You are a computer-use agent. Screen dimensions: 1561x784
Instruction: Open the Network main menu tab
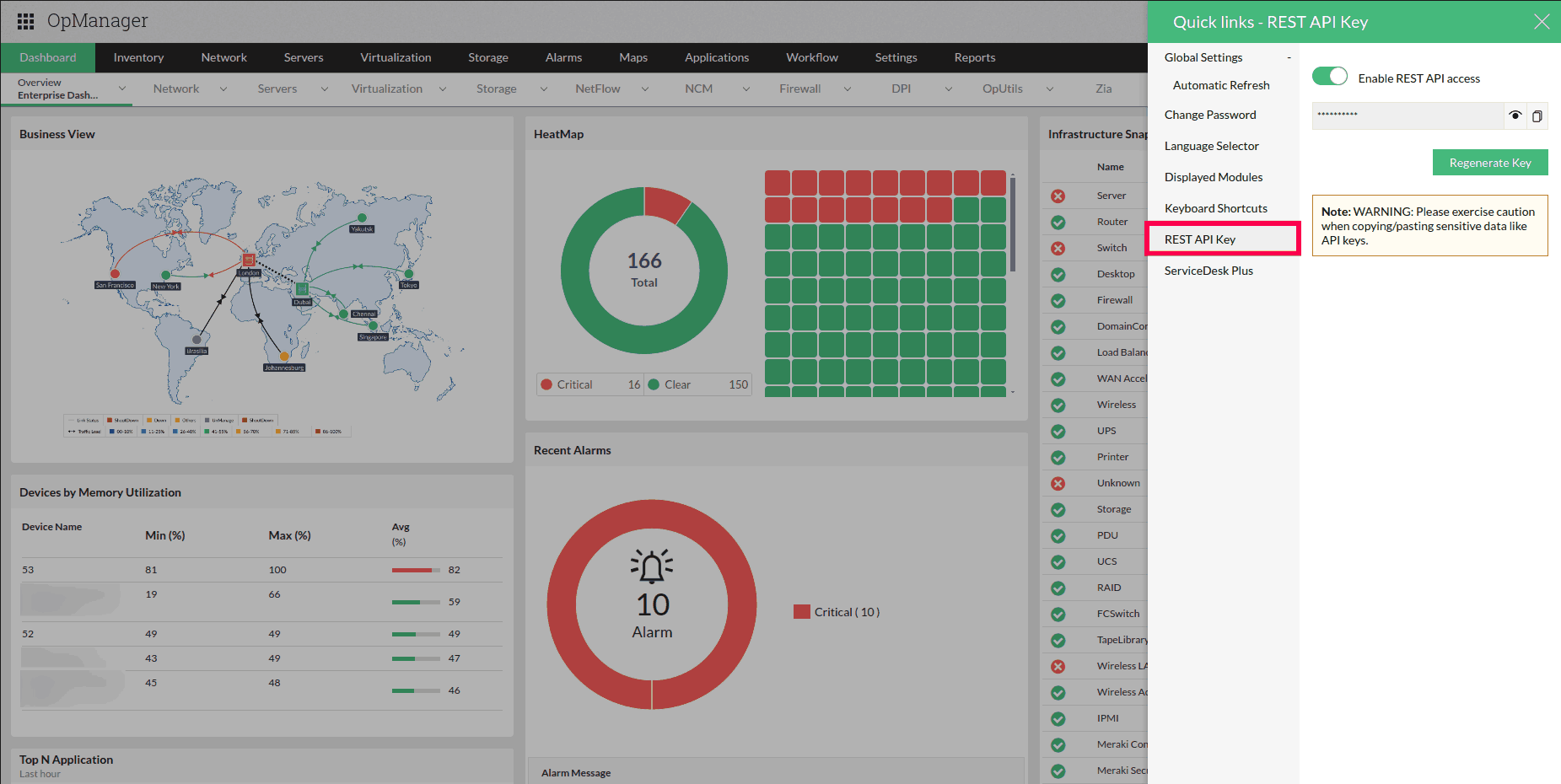click(x=224, y=57)
